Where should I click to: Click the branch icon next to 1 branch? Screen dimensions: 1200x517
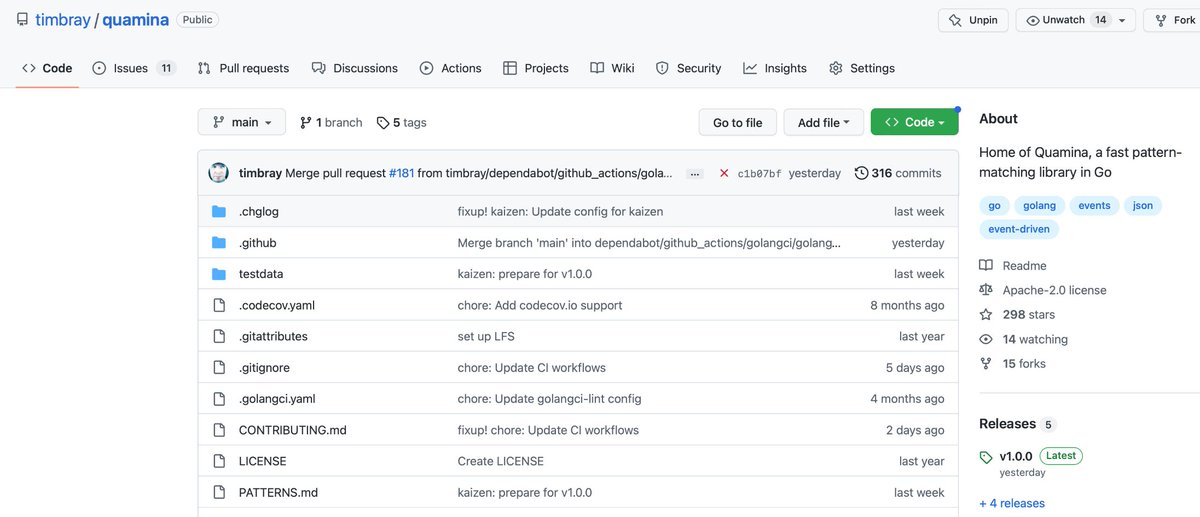click(x=306, y=122)
